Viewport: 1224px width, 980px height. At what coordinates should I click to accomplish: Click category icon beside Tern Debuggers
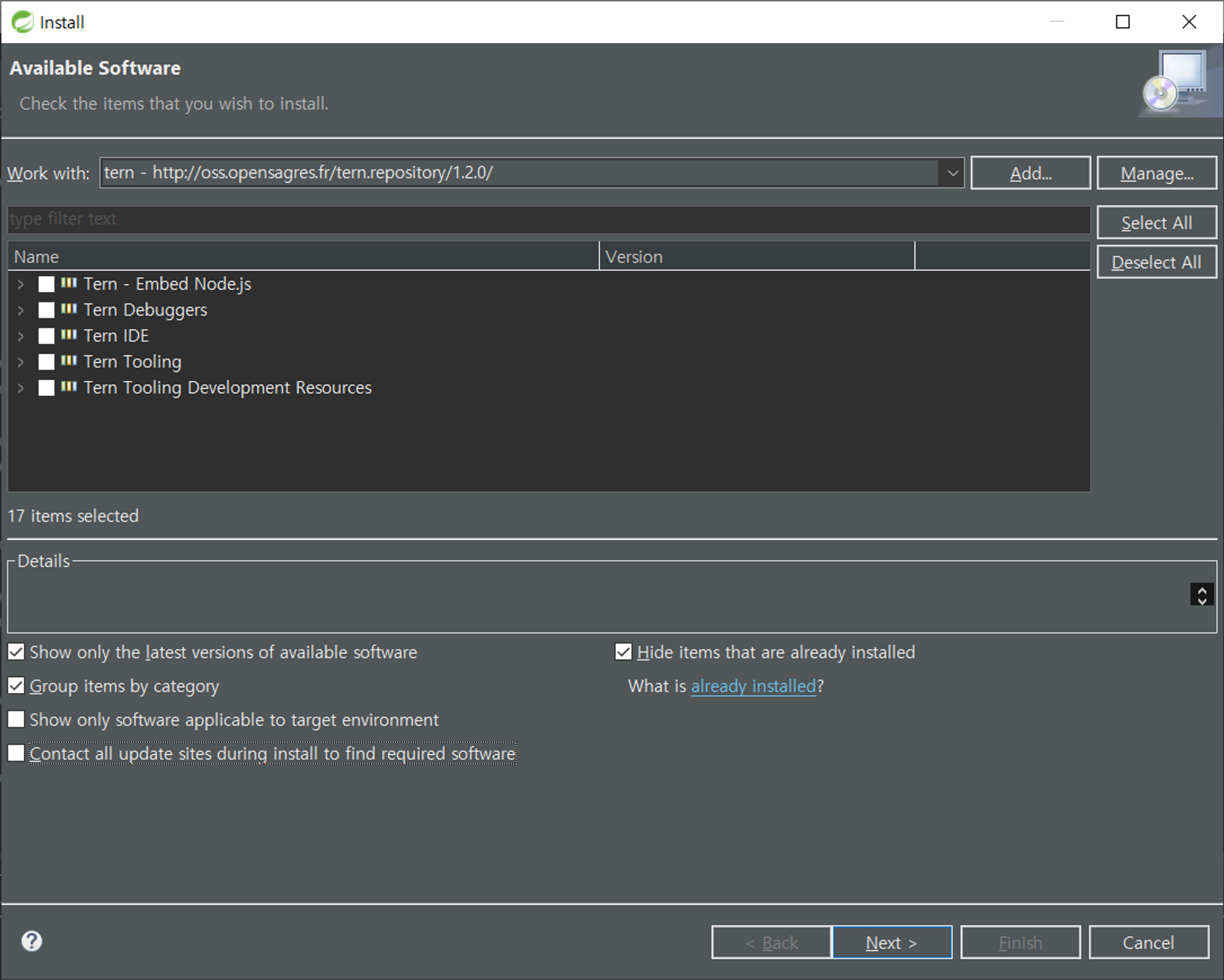(69, 309)
